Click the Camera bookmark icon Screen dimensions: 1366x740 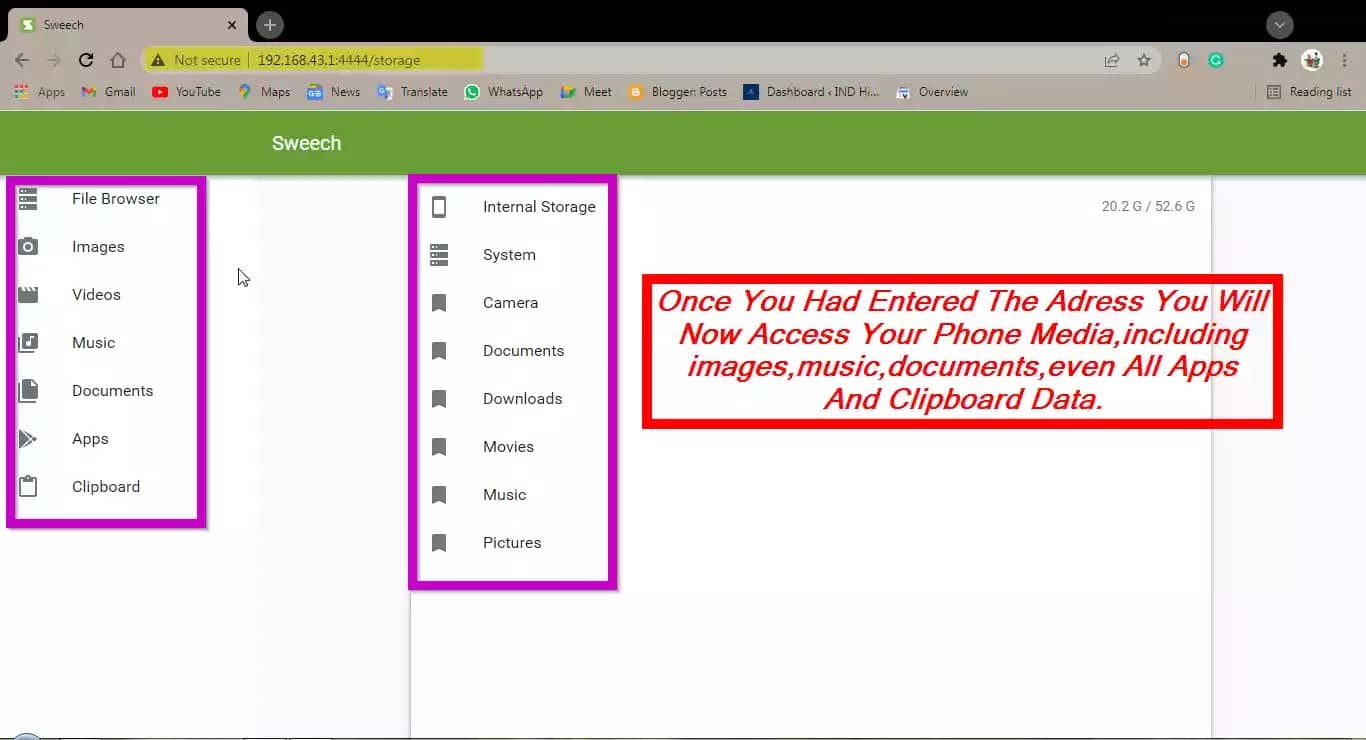[x=439, y=303]
